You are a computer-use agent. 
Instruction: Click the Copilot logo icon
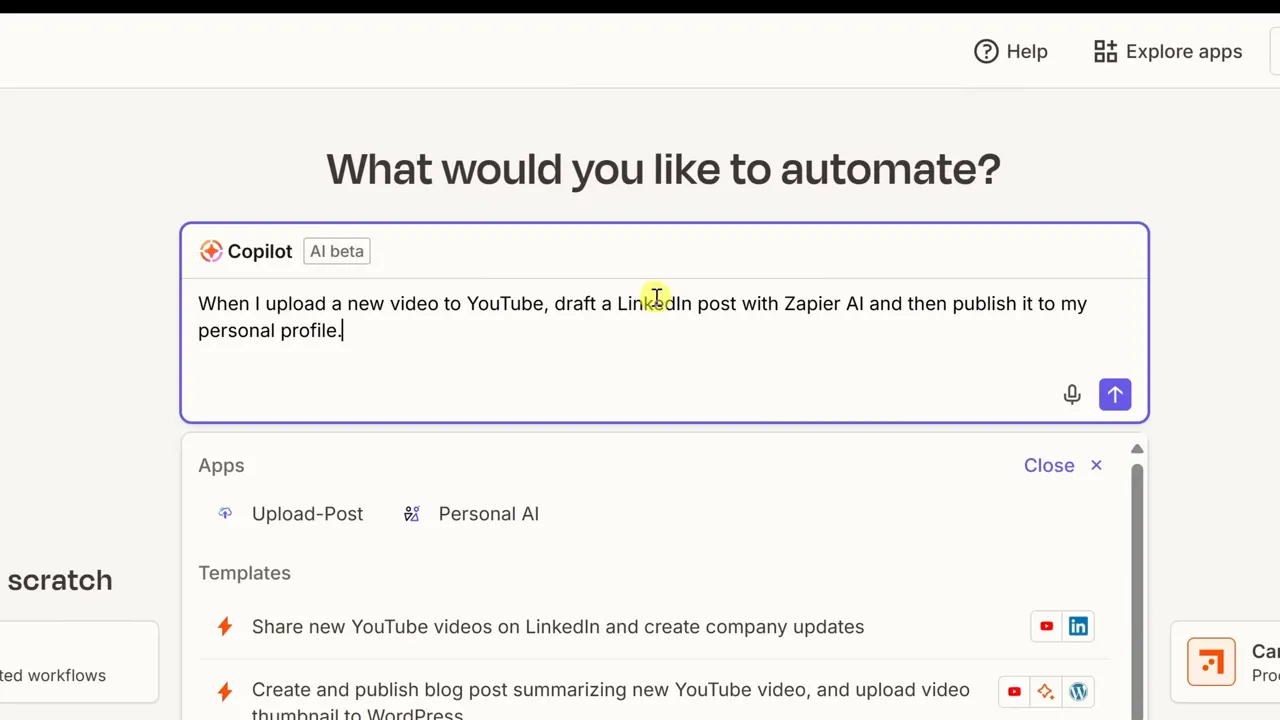click(x=210, y=251)
